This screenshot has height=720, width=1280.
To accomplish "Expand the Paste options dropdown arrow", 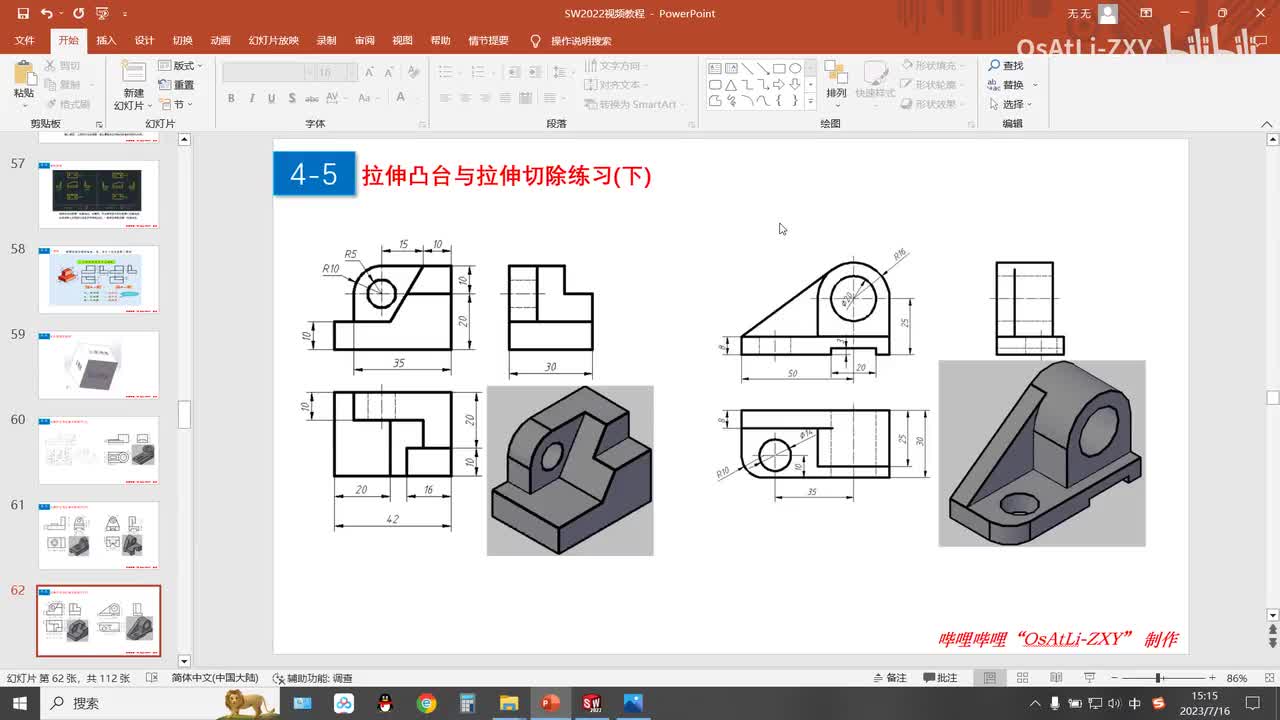I will [24, 105].
